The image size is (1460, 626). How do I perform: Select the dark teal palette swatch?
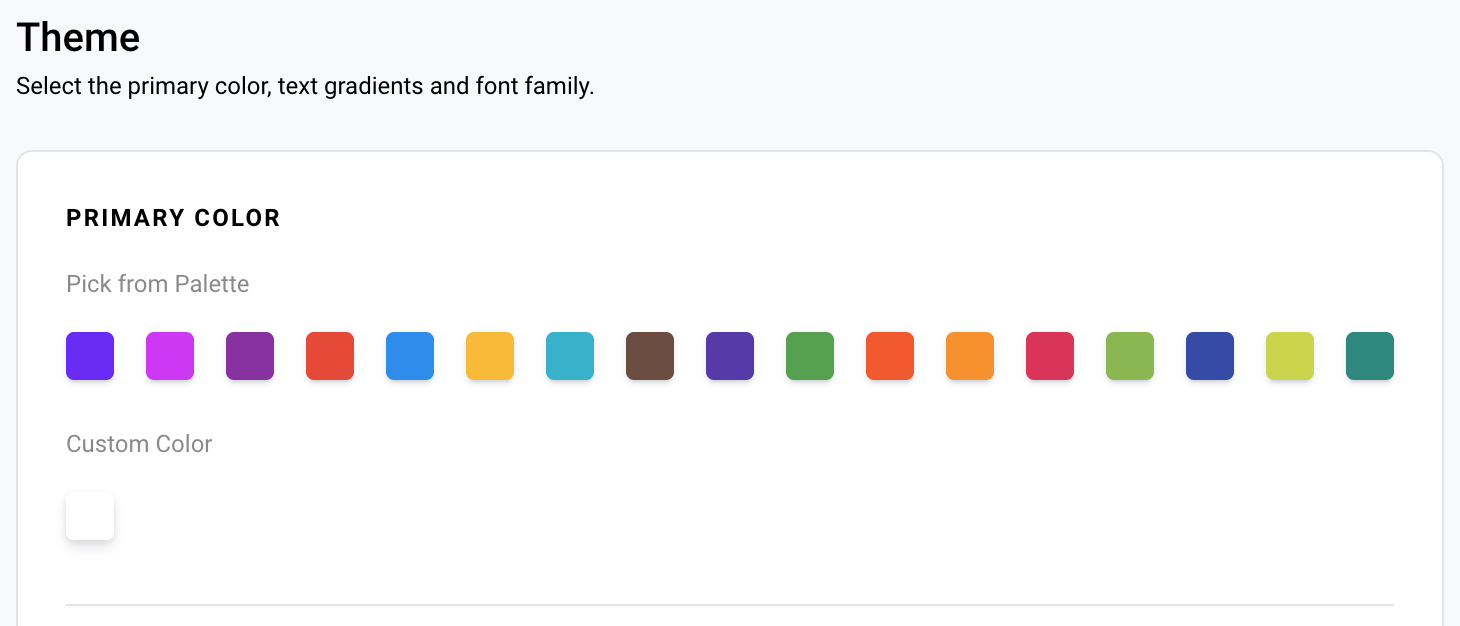pos(1370,356)
